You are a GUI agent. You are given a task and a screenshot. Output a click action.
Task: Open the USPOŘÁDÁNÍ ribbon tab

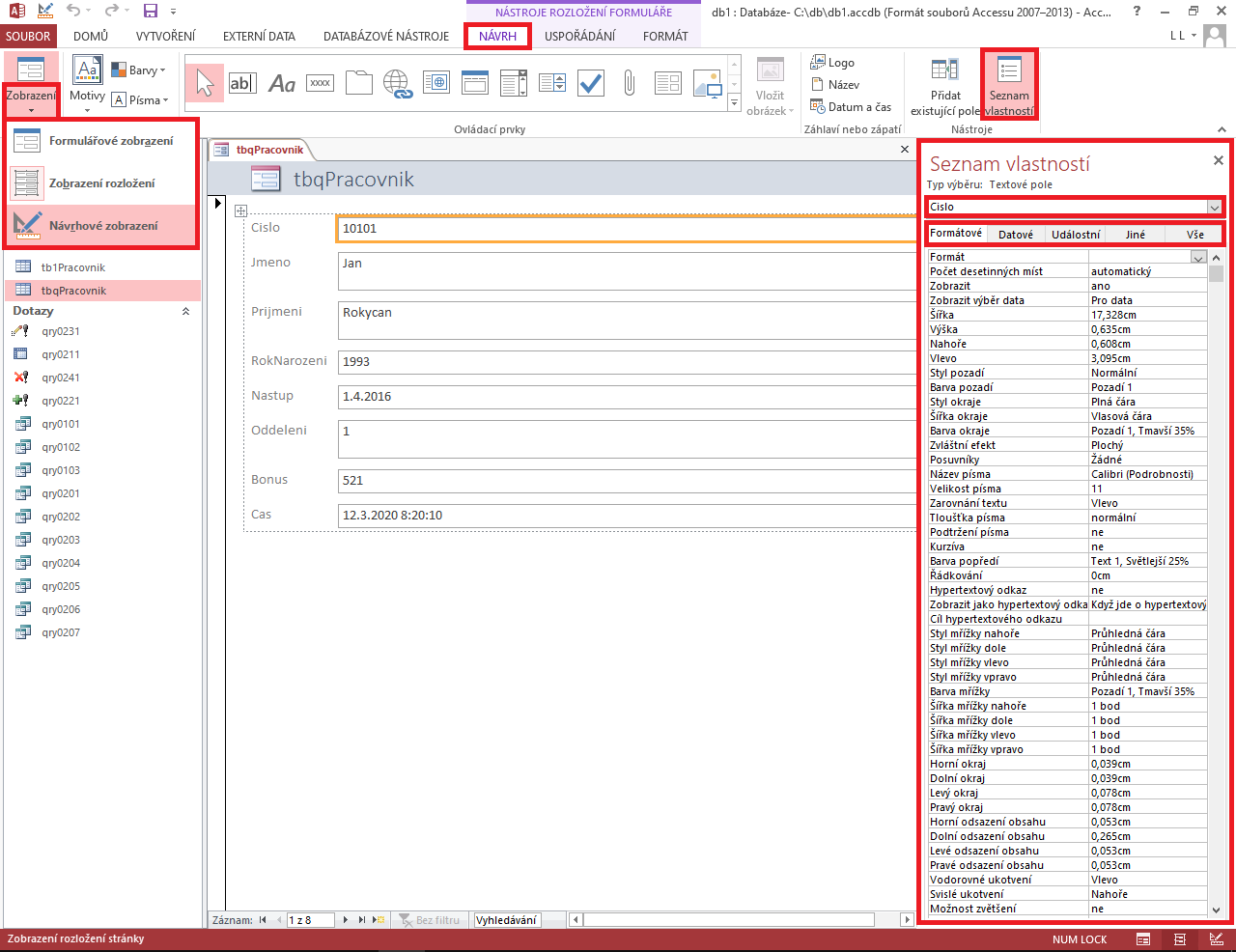[579, 36]
